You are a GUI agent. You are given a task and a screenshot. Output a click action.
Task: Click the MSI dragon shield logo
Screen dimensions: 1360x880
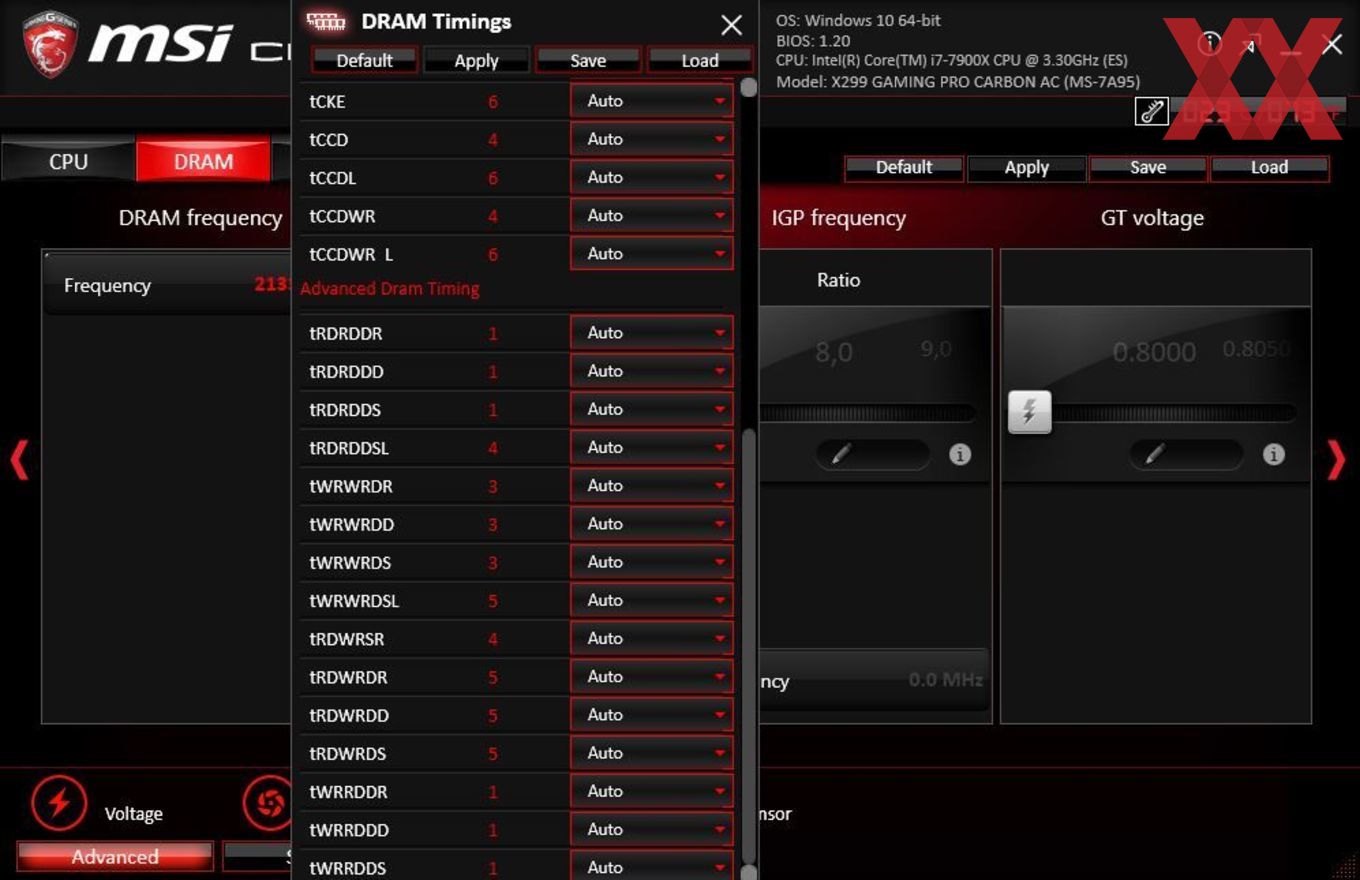click(50, 44)
